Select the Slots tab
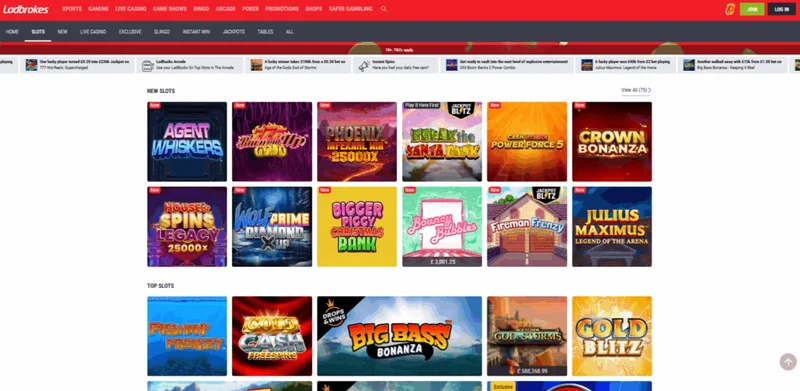 (x=38, y=32)
